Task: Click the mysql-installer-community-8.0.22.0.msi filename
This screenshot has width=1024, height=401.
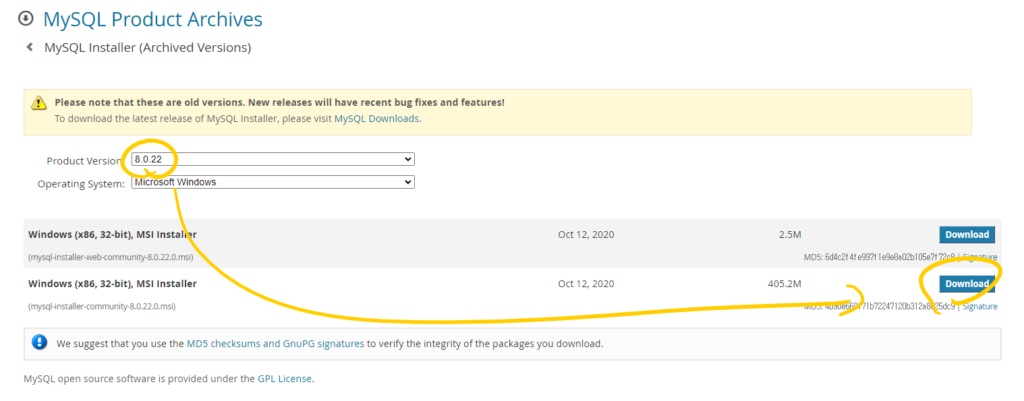Action: pyautogui.click(x=102, y=306)
